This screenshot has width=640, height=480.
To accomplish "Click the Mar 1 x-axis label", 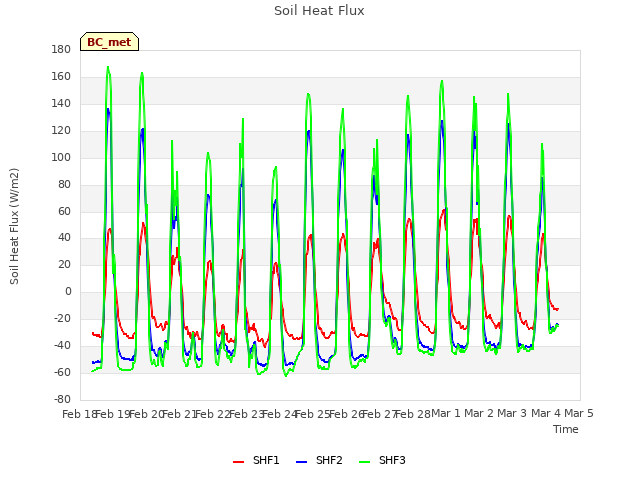I will point(446,413).
